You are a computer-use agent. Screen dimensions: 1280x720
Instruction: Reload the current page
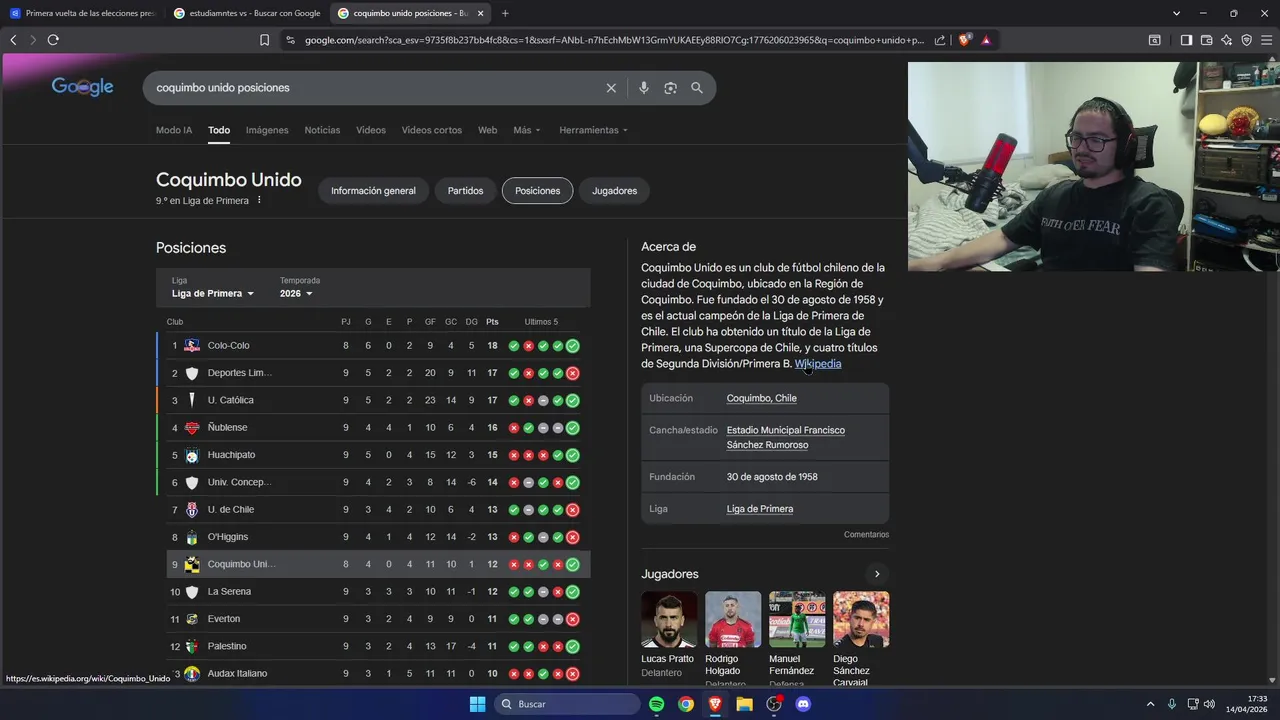[x=53, y=40]
